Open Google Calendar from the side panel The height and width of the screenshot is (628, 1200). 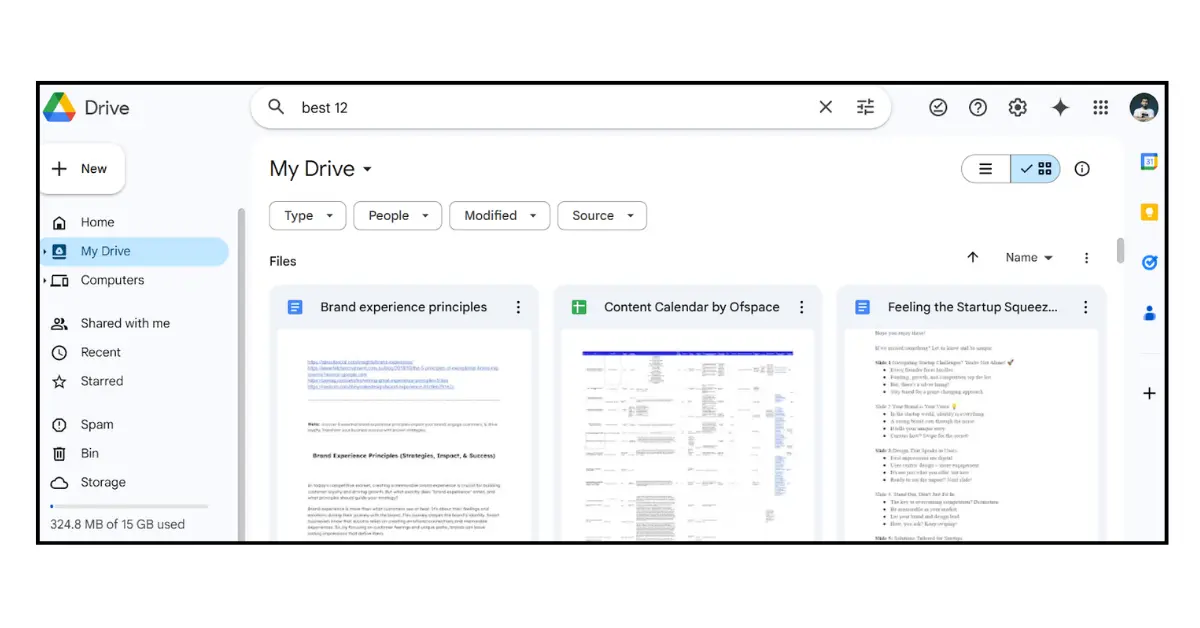(1148, 161)
